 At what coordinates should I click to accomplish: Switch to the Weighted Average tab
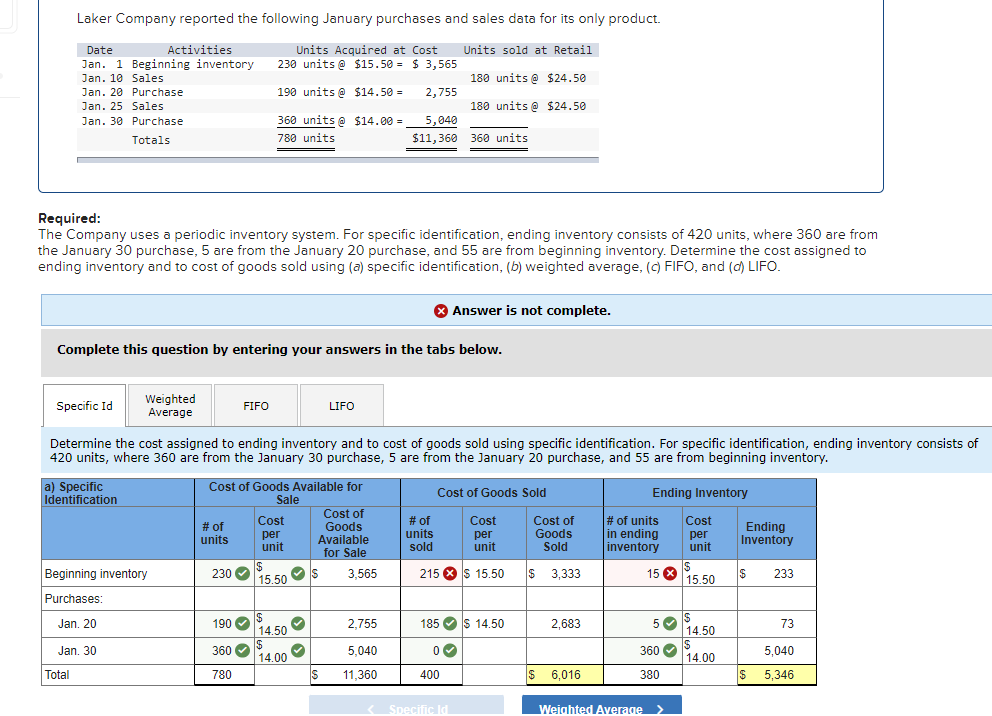click(x=170, y=405)
